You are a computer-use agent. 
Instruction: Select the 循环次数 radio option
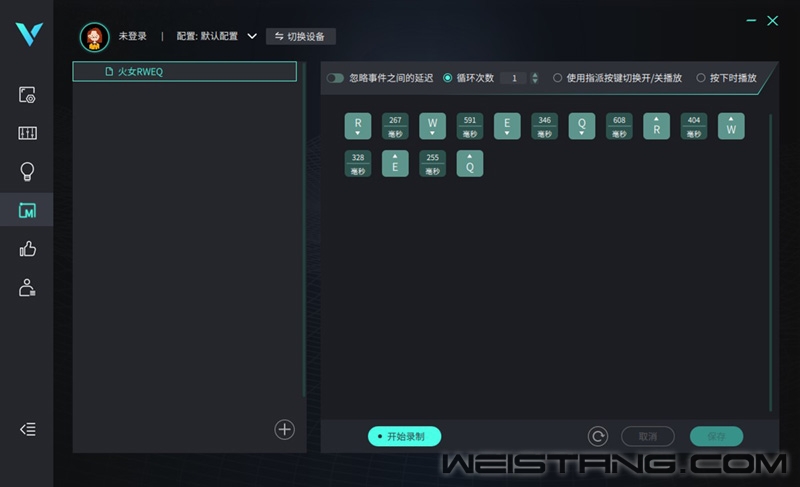point(448,78)
